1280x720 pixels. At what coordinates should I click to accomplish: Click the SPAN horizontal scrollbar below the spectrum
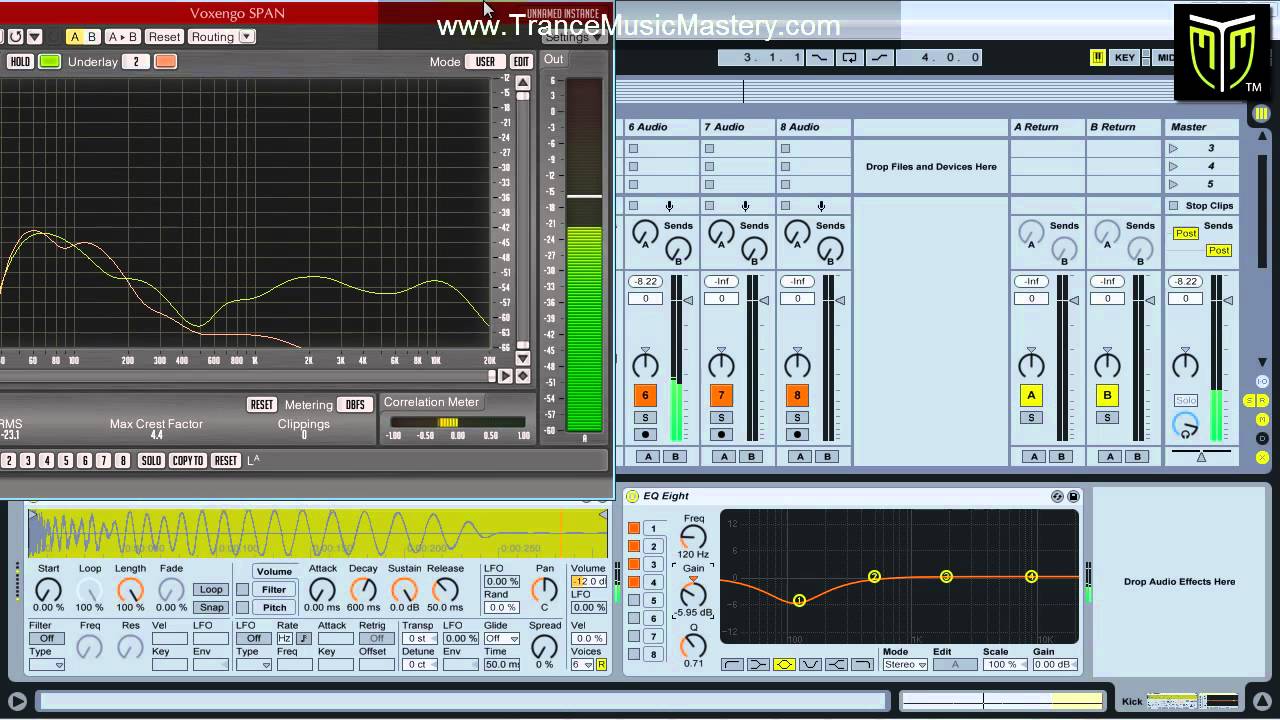[x=246, y=376]
